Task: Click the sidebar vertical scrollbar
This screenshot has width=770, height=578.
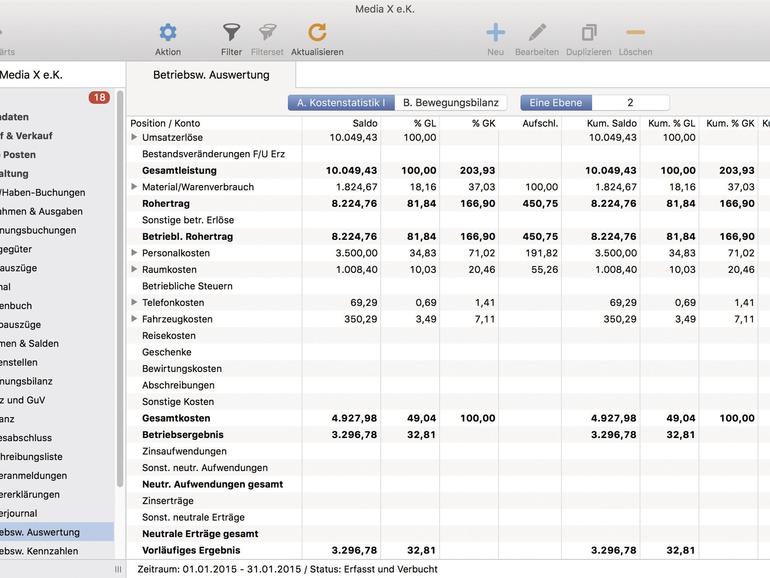Action: (x=120, y=289)
